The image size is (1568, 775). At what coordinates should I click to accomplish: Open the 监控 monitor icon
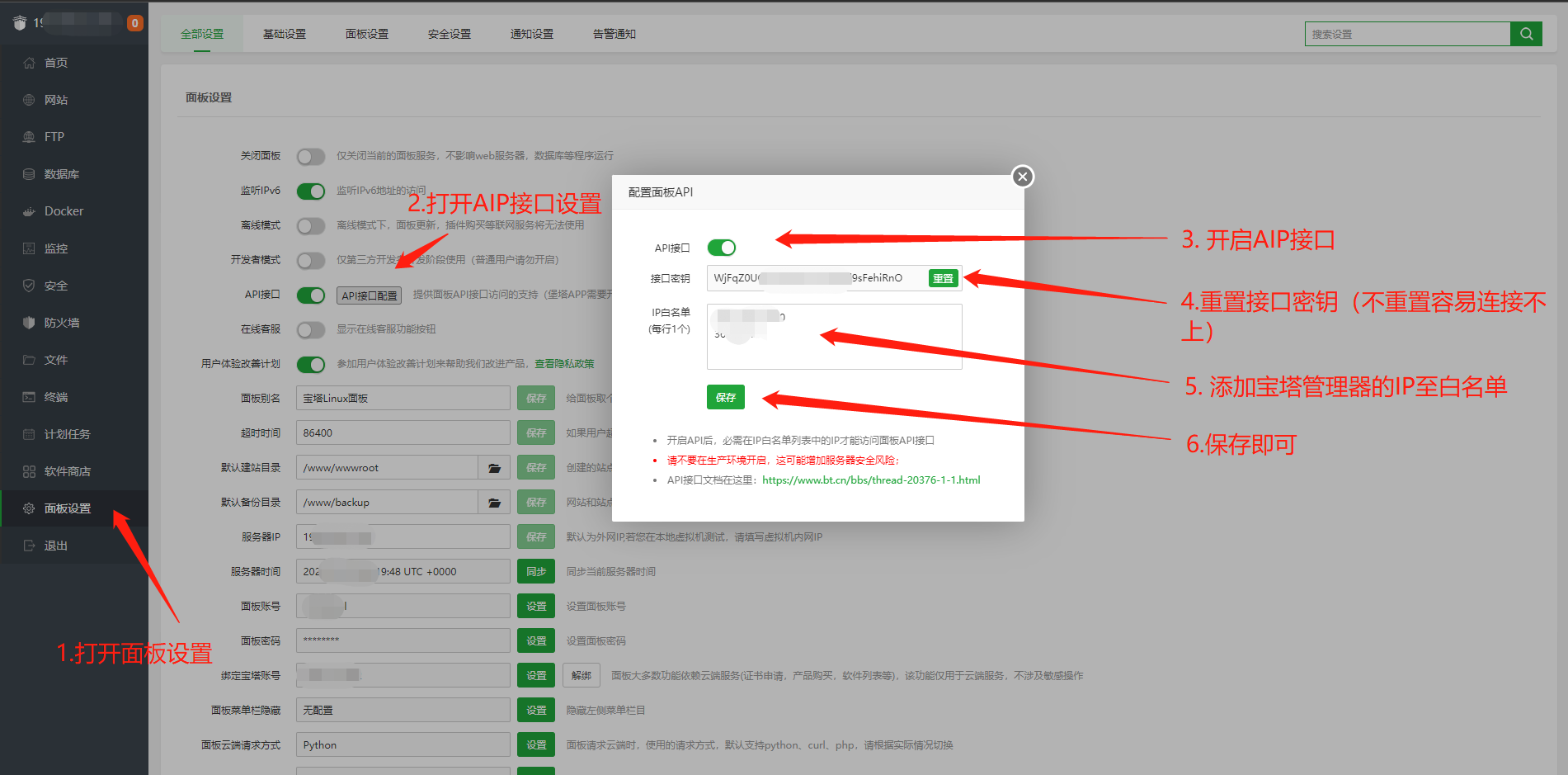pos(29,248)
